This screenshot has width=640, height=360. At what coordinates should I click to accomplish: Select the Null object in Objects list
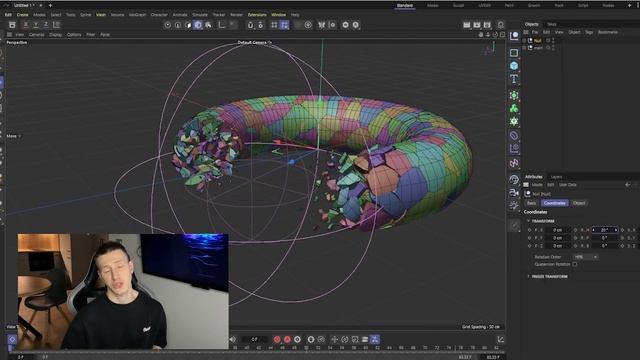(538, 40)
